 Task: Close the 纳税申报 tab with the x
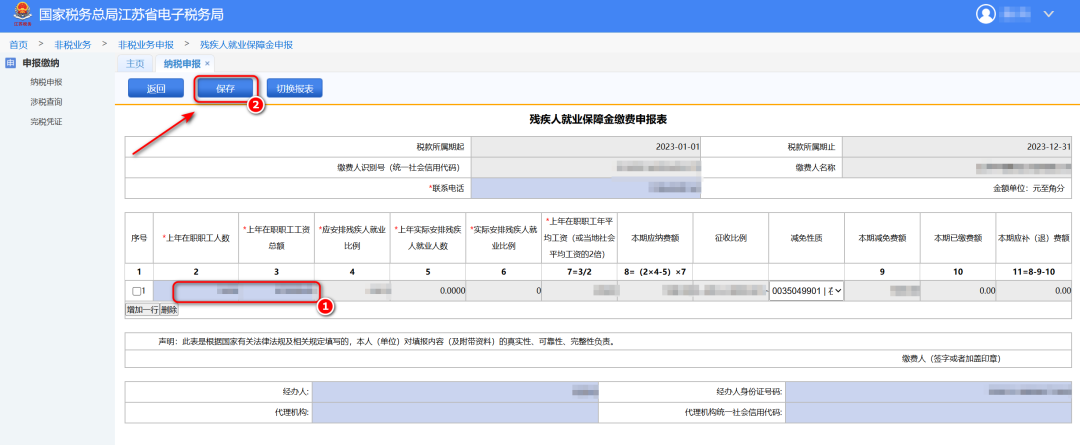click(207, 63)
